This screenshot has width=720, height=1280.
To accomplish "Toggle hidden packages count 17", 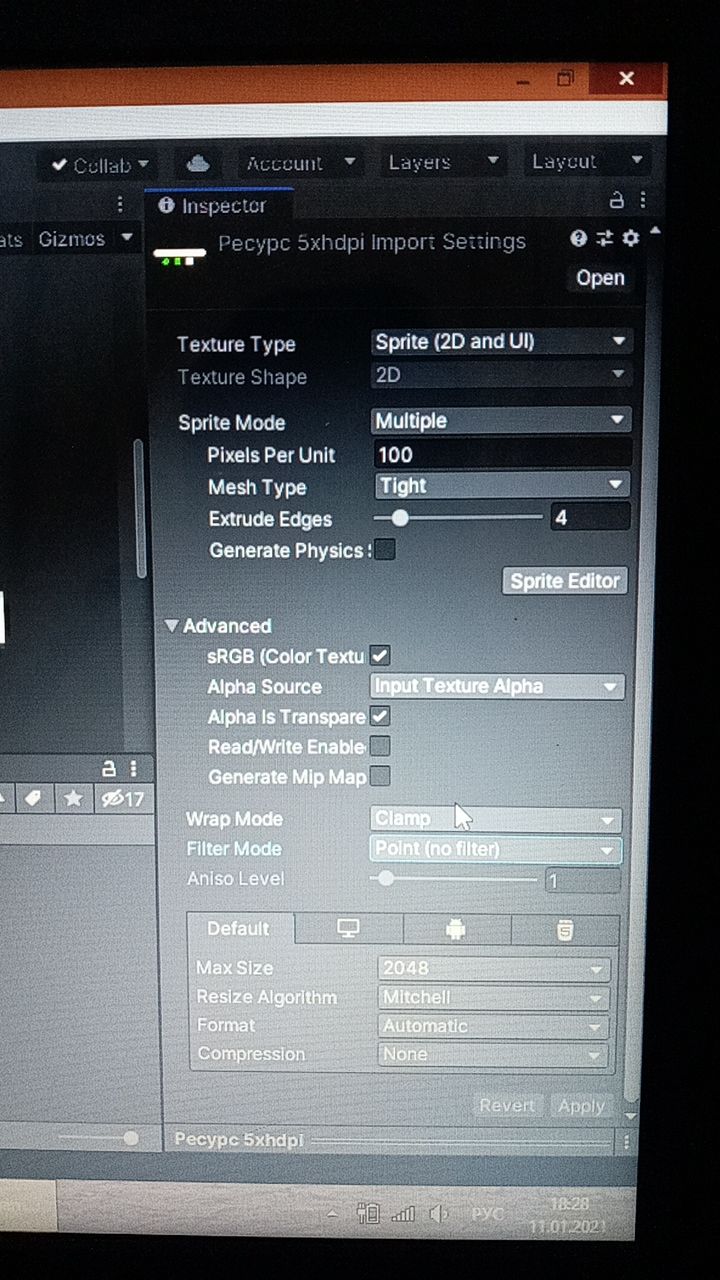I will [123, 799].
